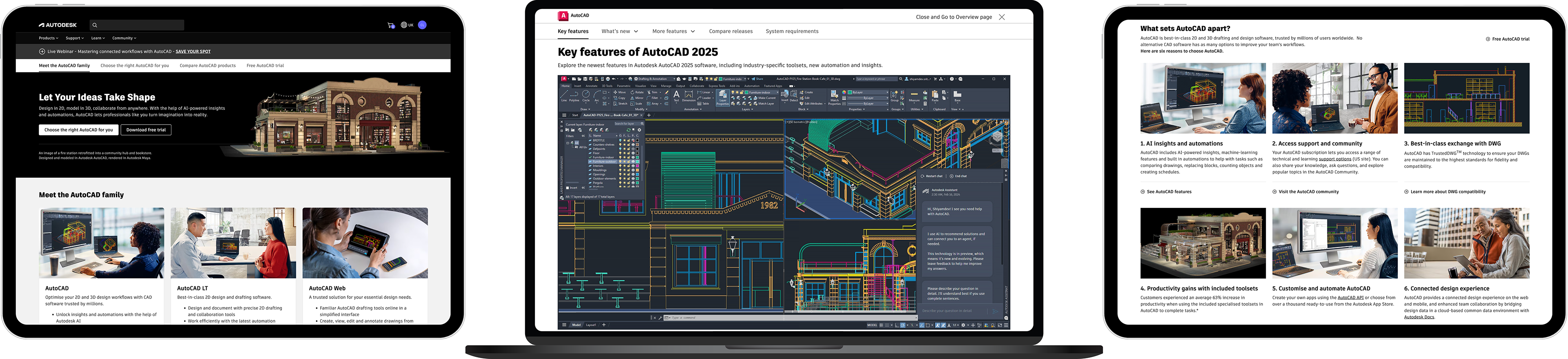The width and height of the screenshot is (1568, 359).
Task: Select the Key features tab
Action: coord(573,31)
